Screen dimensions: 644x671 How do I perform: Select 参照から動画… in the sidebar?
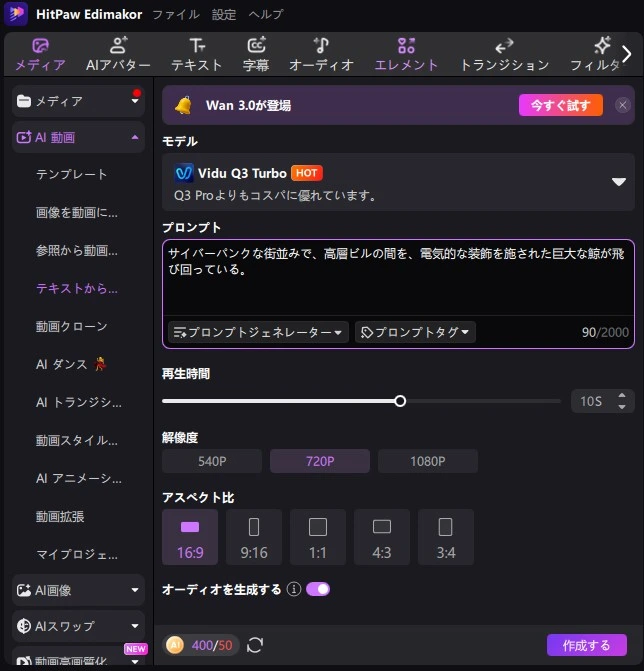point(77,250)
